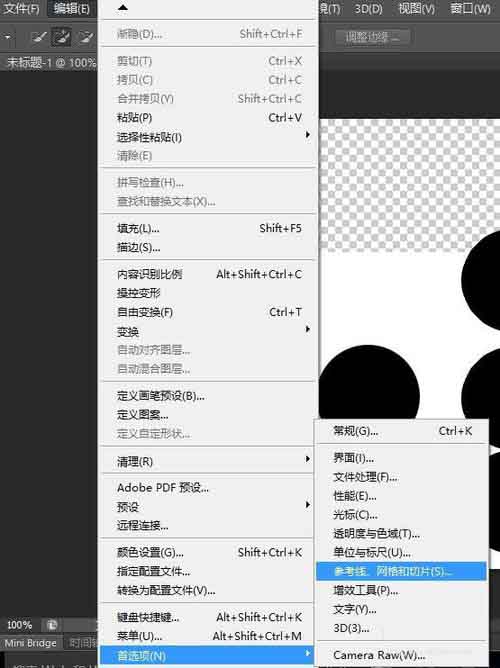
Task: Click the status bar export icon beside 100%
Action: coord(52,625)
